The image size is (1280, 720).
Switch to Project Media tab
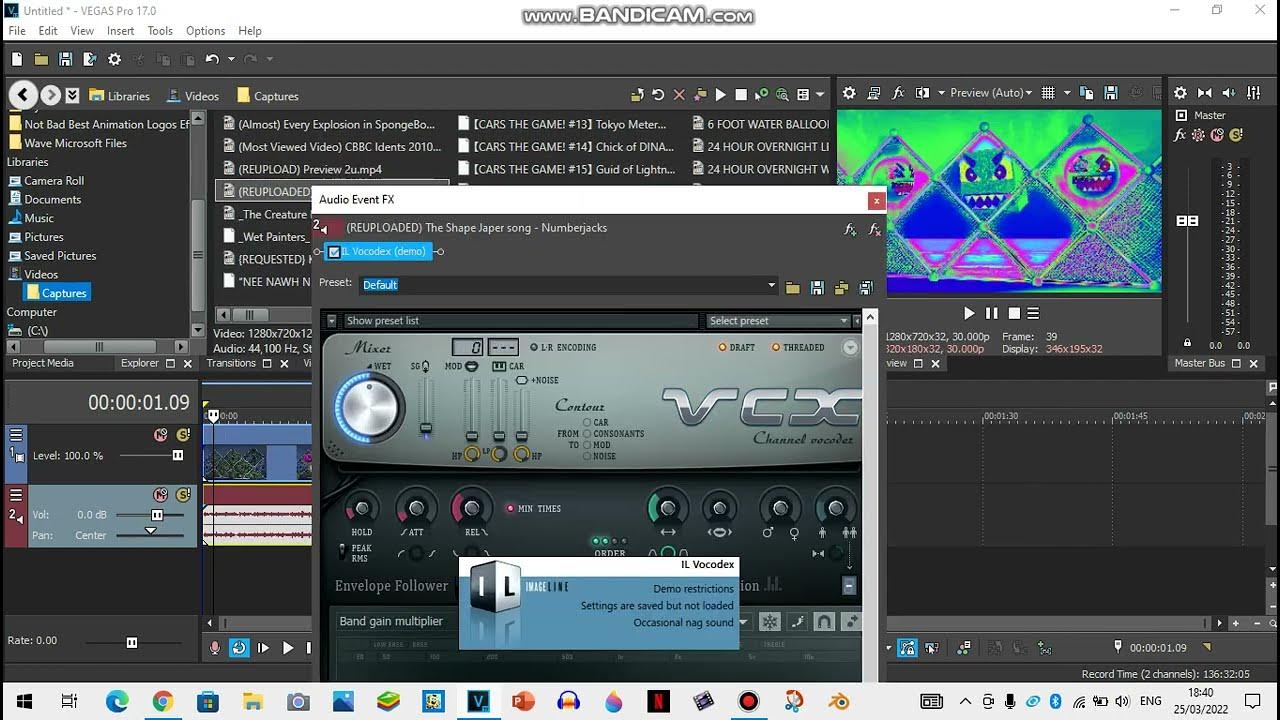(x=43, y=363)
